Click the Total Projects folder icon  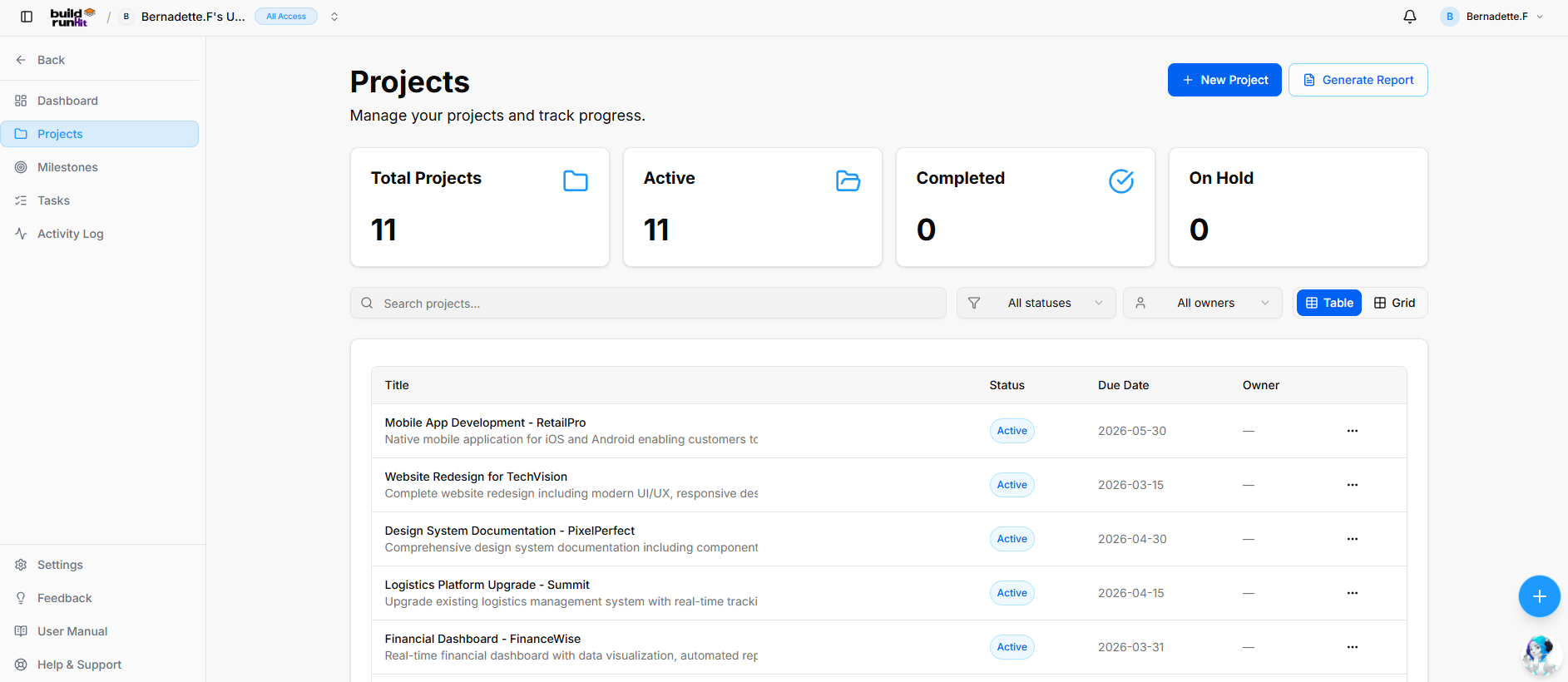[576, 180]
